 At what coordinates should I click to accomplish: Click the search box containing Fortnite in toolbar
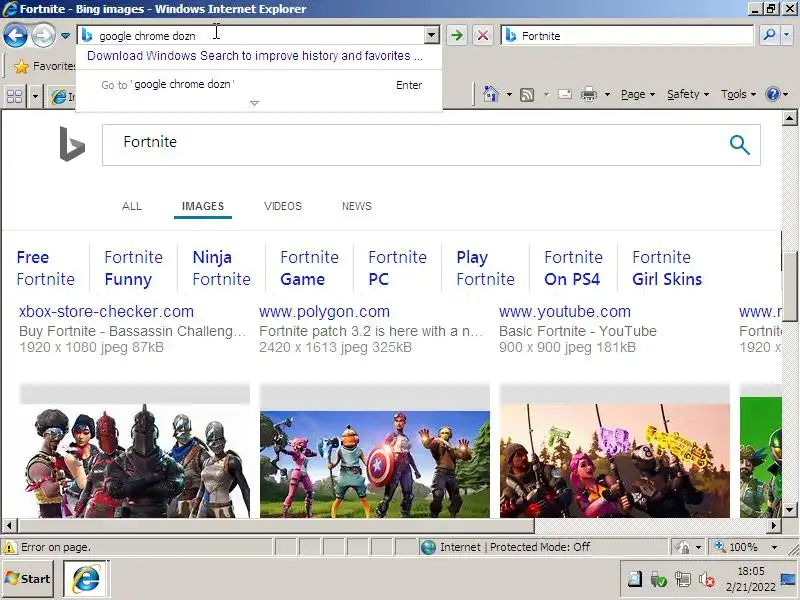point(628,36)
